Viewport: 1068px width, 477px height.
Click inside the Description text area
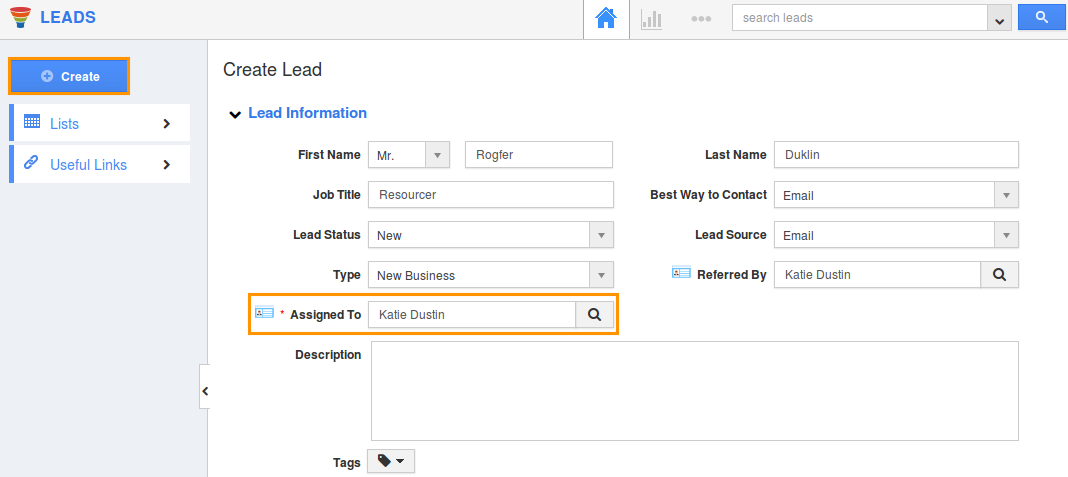click(x=695, y=391)
